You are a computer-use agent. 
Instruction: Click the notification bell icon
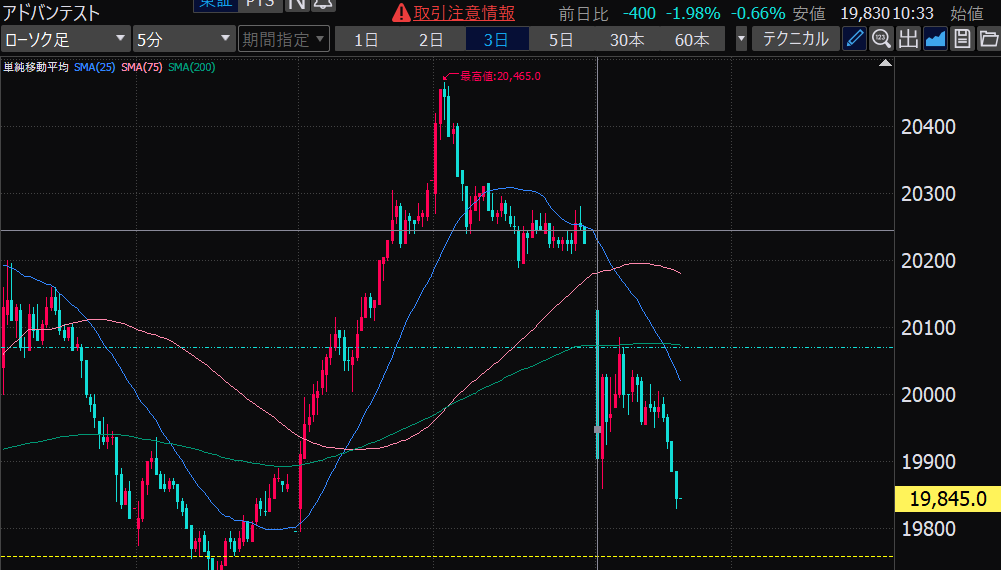pos(324,4)
